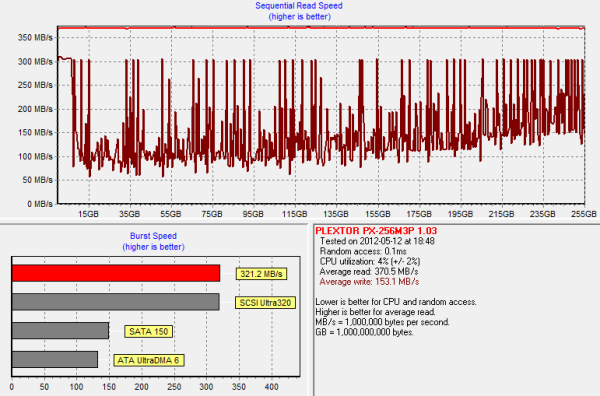Click the Random access: 0.1ms line
This screenshot has height=396, width=600.
(x=363, y=251)
